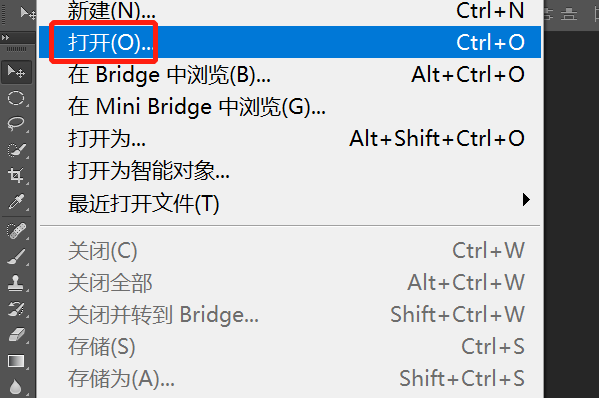Image resolution: width=599 pixels, height=398 pixels.
Task: Open 在 Bridge 中浏览(B)... entry
Action: (x=290, y=74)
